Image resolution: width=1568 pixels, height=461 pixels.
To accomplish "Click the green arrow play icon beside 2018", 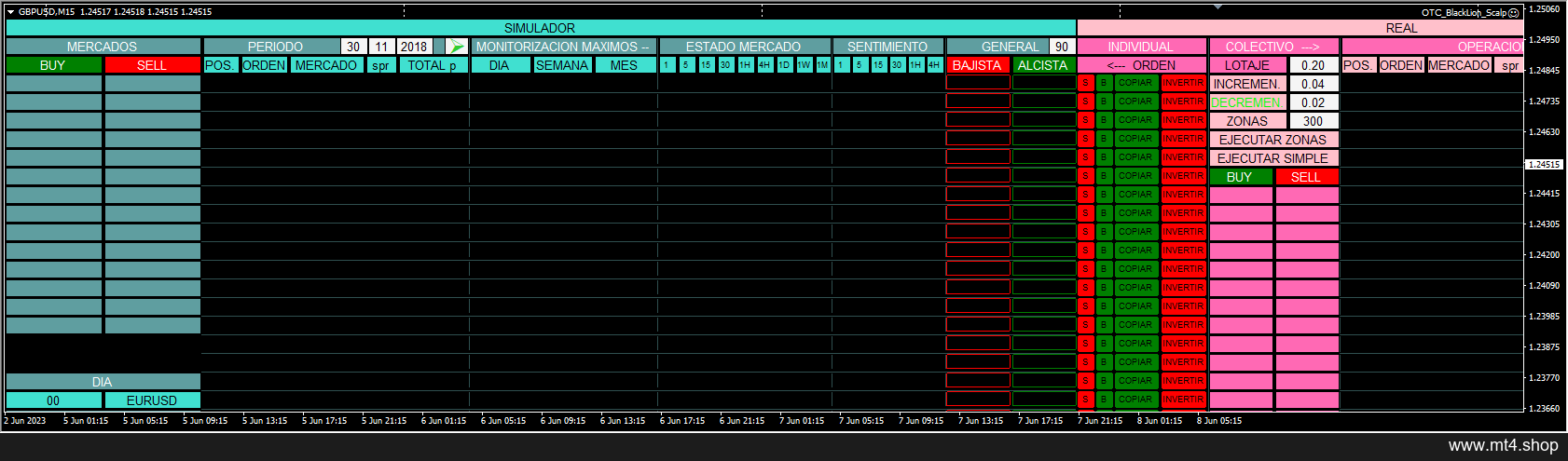I will [456, 47].
